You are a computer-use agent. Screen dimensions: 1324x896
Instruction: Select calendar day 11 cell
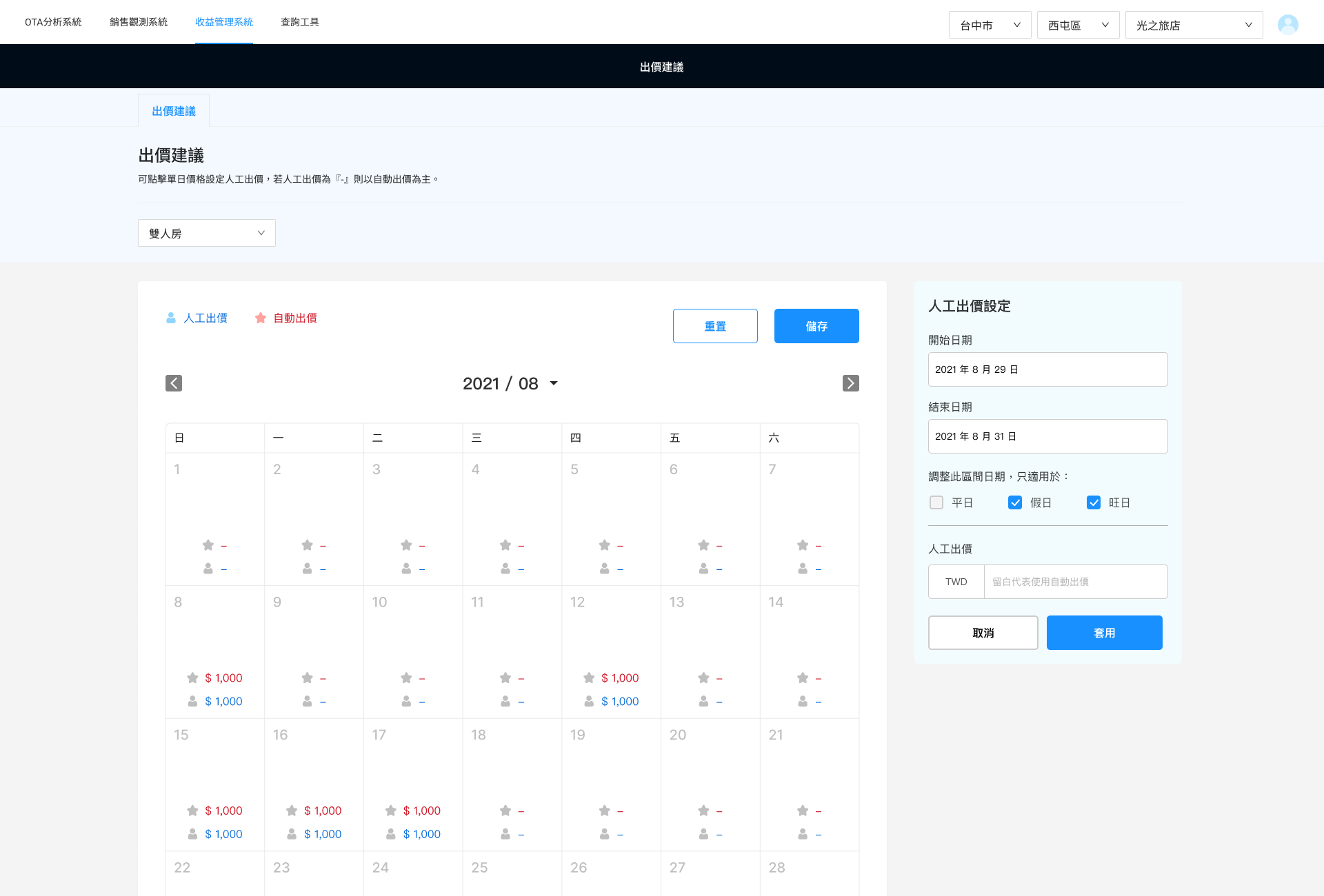[x=512, y=652]
